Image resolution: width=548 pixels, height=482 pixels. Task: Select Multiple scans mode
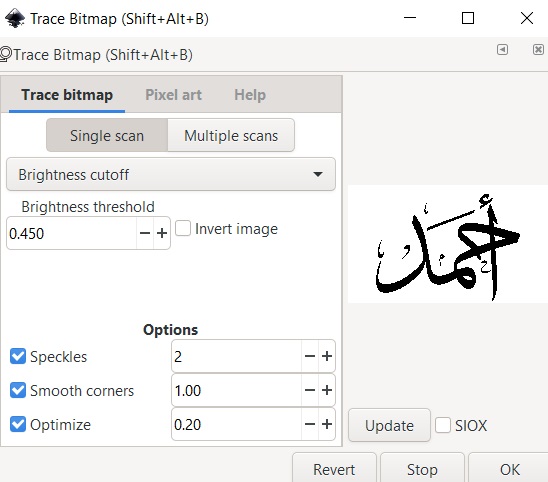[231, 136]
